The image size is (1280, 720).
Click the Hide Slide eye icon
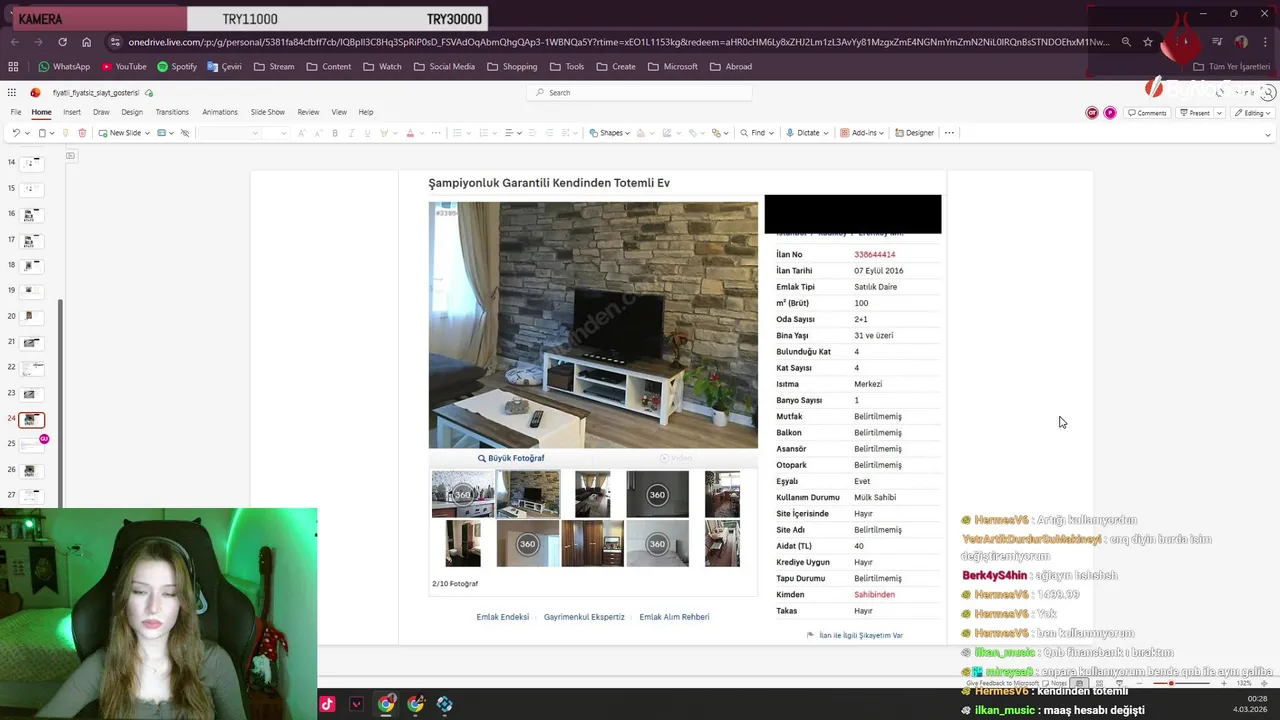185,133
